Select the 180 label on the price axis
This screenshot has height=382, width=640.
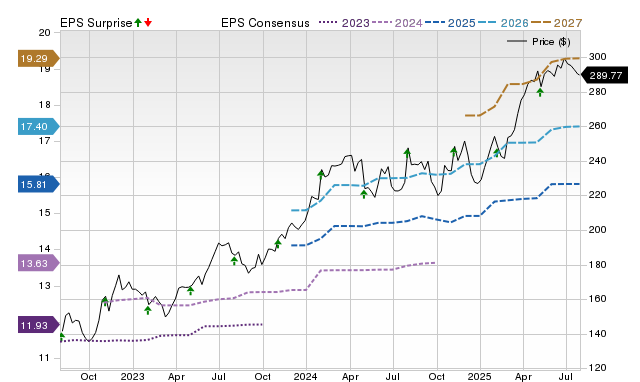(597, 264)
